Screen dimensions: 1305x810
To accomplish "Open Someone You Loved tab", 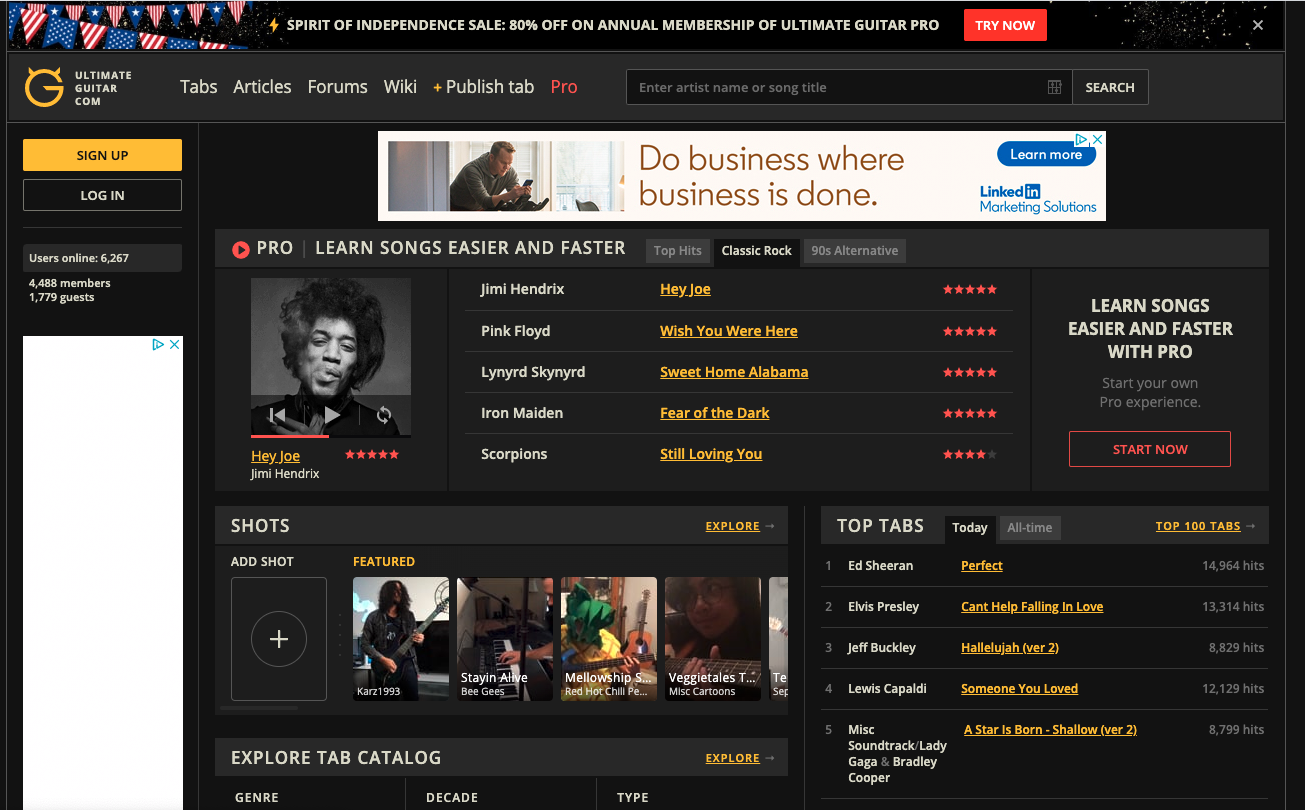I will pyautogui.click(x=1019, y=689).
